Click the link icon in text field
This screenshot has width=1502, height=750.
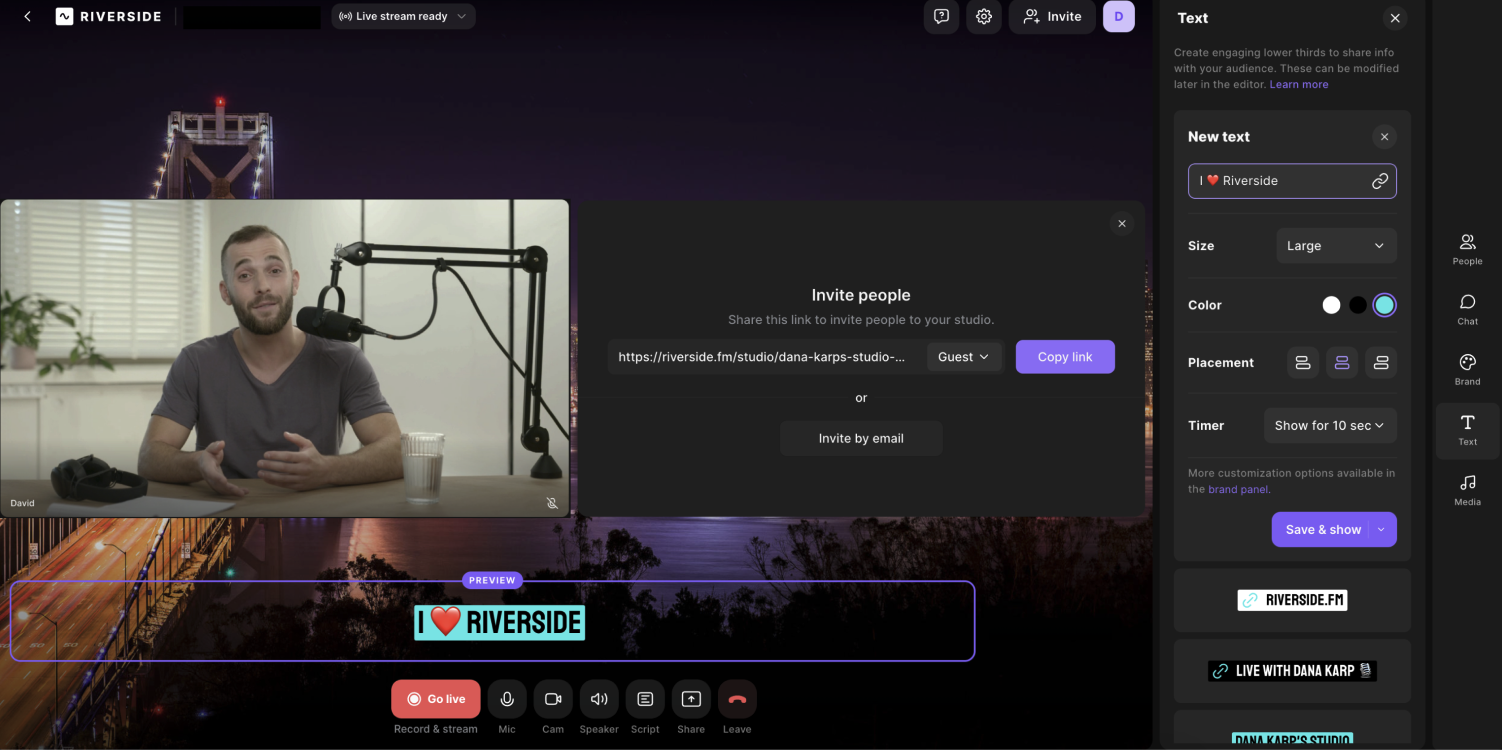1380,181
